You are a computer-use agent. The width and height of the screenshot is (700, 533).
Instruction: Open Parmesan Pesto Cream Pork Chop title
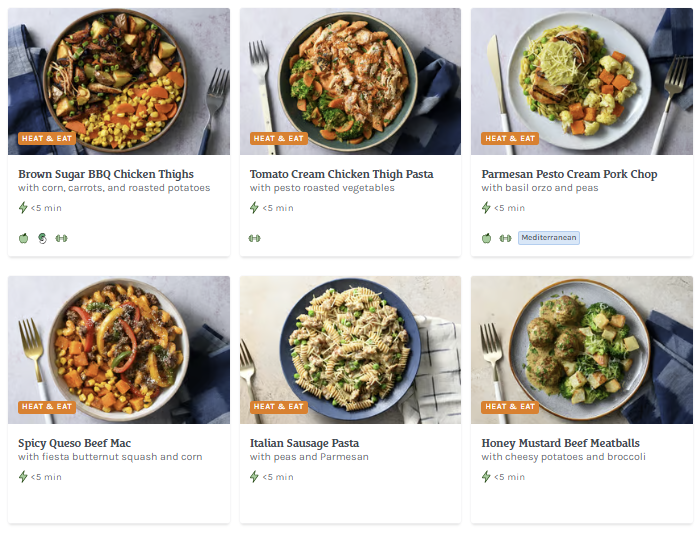pos(569,174)
